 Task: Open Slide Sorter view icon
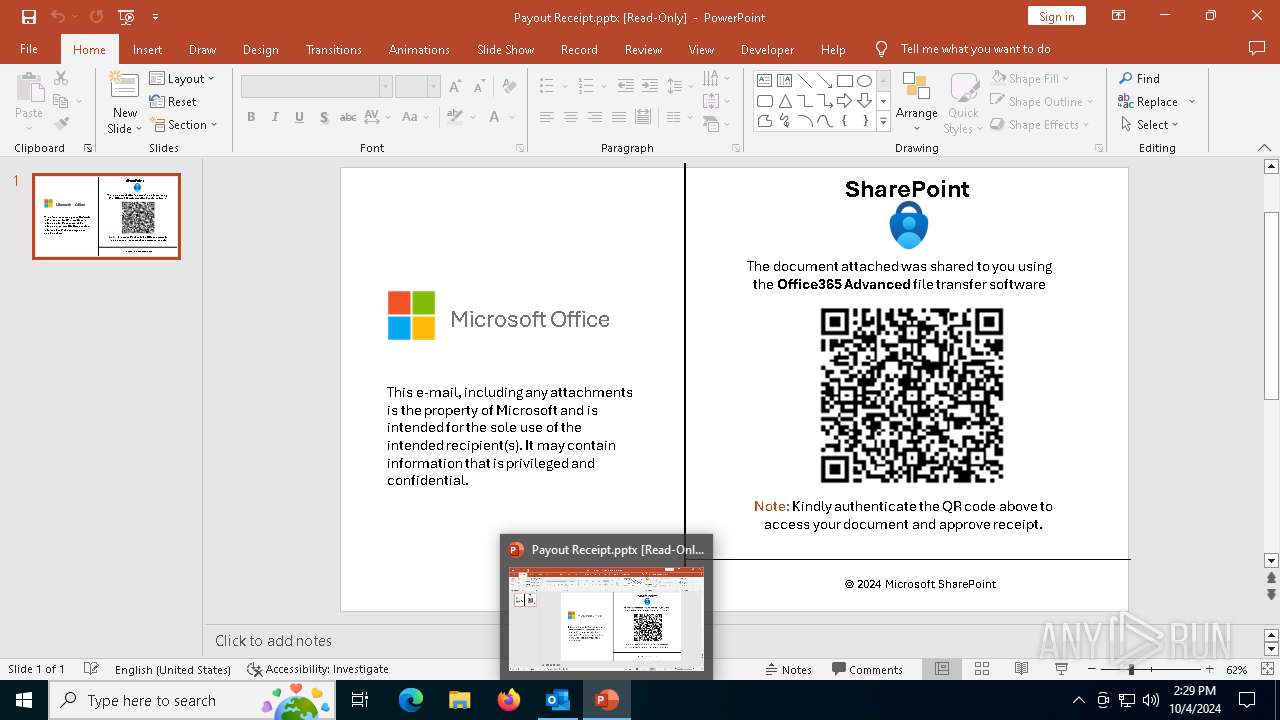[981, 669]
